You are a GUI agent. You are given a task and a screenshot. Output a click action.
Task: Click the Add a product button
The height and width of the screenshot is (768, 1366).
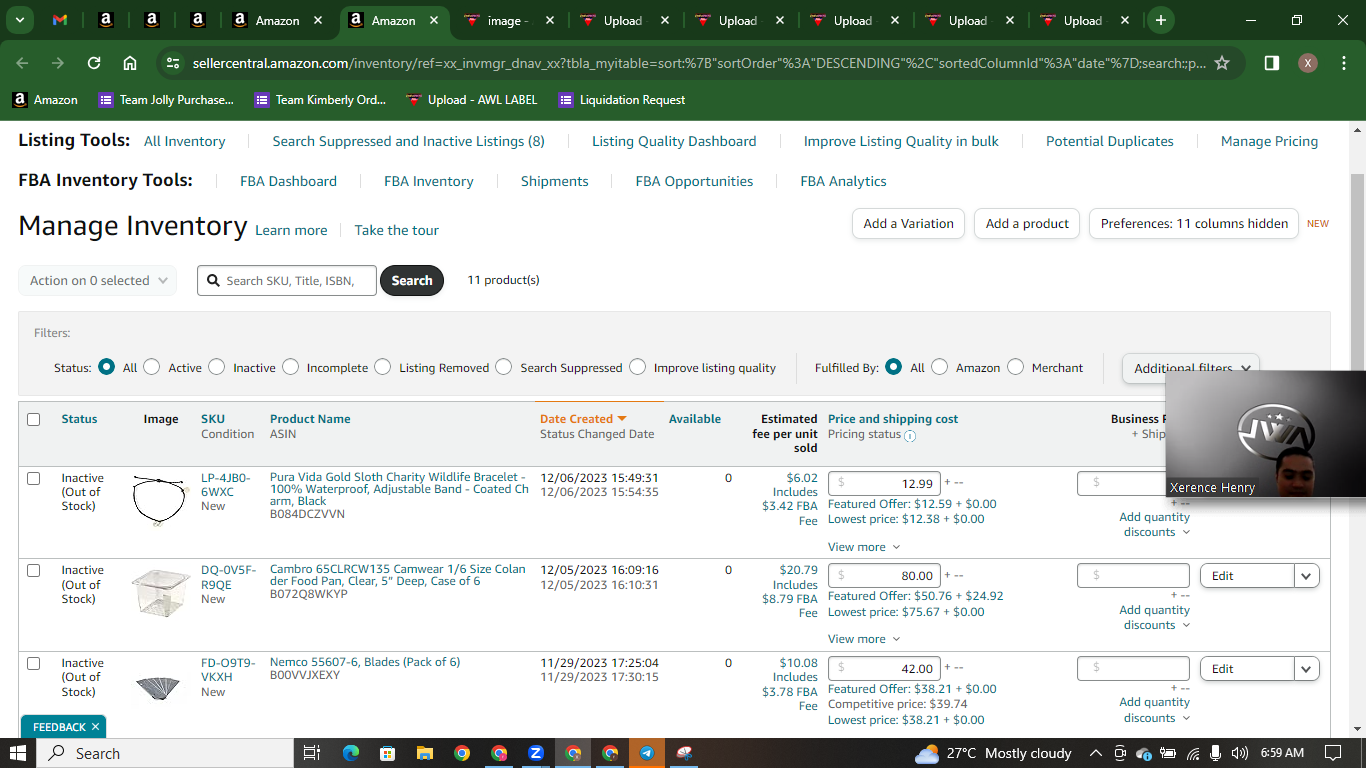(x=1027, y=224)
